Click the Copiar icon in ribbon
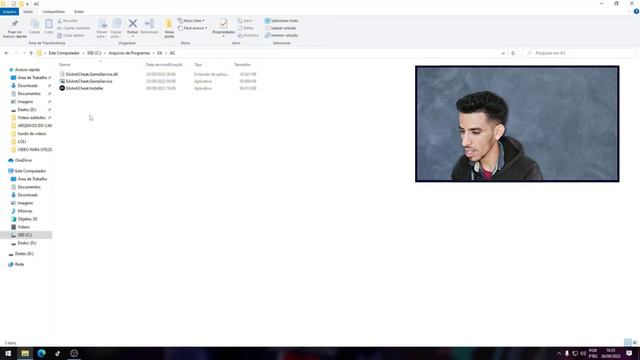 [x=35, y=27]
